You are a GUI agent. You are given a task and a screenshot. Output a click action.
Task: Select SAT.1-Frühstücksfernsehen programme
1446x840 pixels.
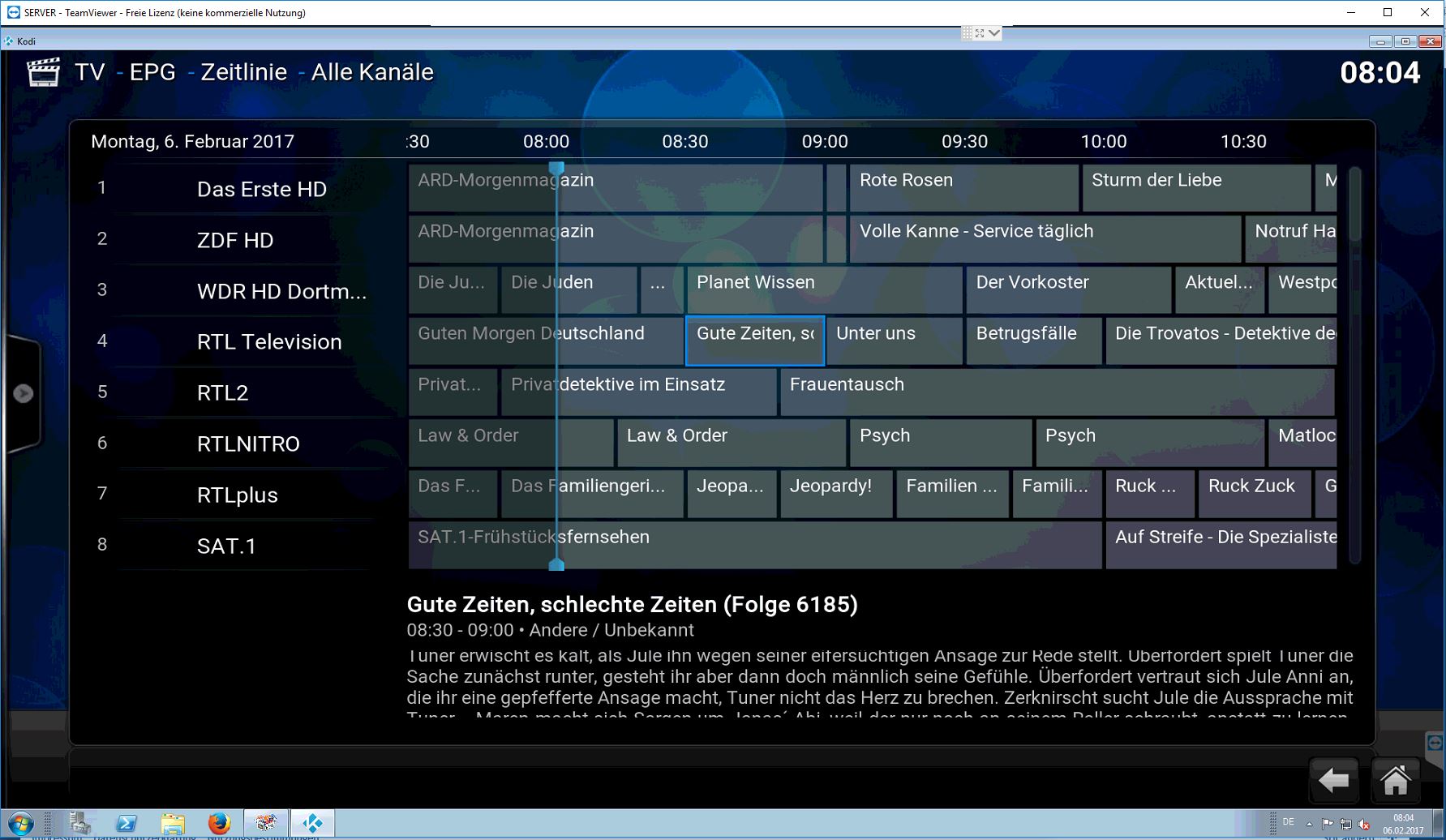click(755, 544)
